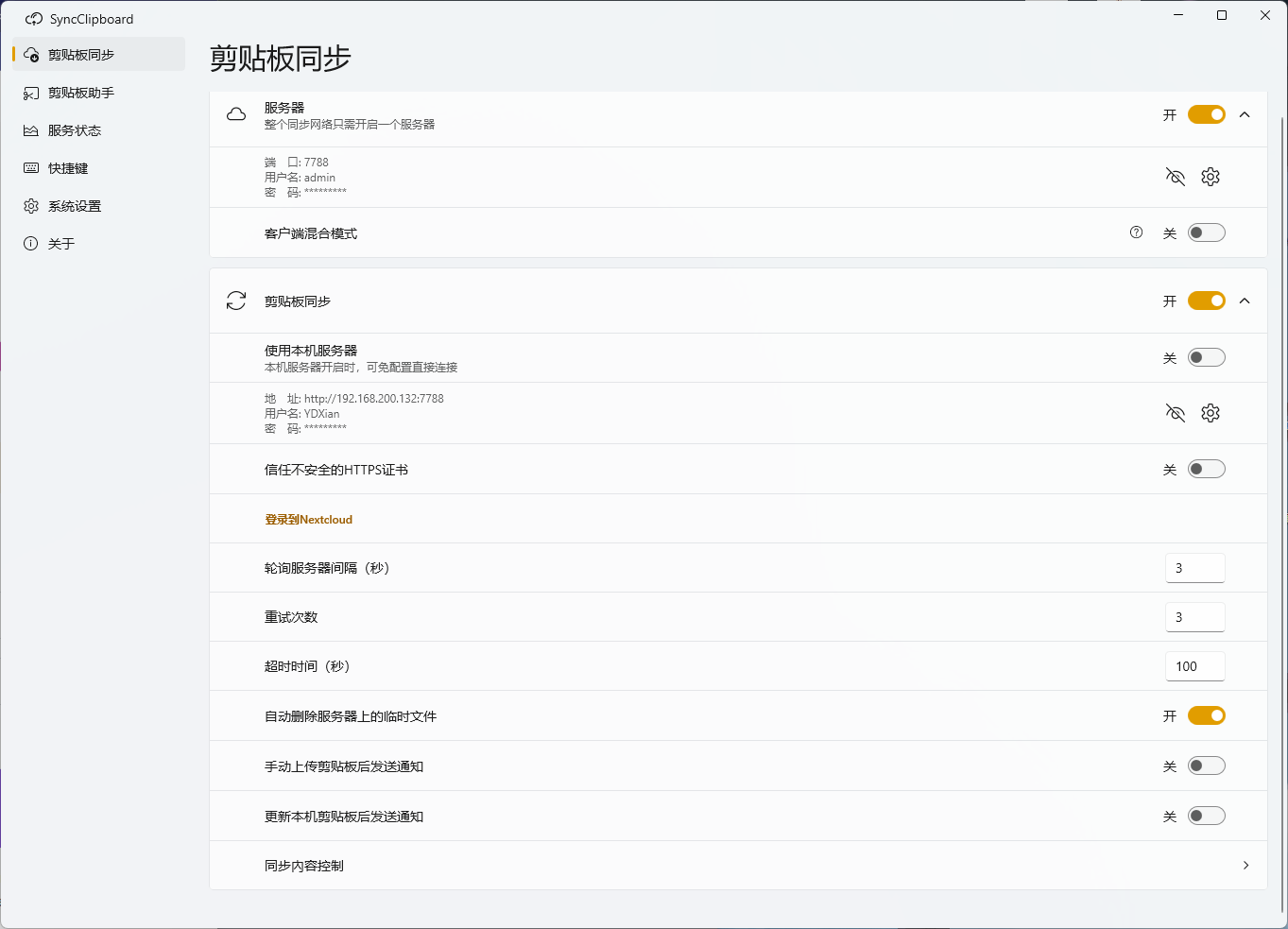Collapse the 服务器 section chevron
1288x929 pixels.
[x=1245, y=113]
